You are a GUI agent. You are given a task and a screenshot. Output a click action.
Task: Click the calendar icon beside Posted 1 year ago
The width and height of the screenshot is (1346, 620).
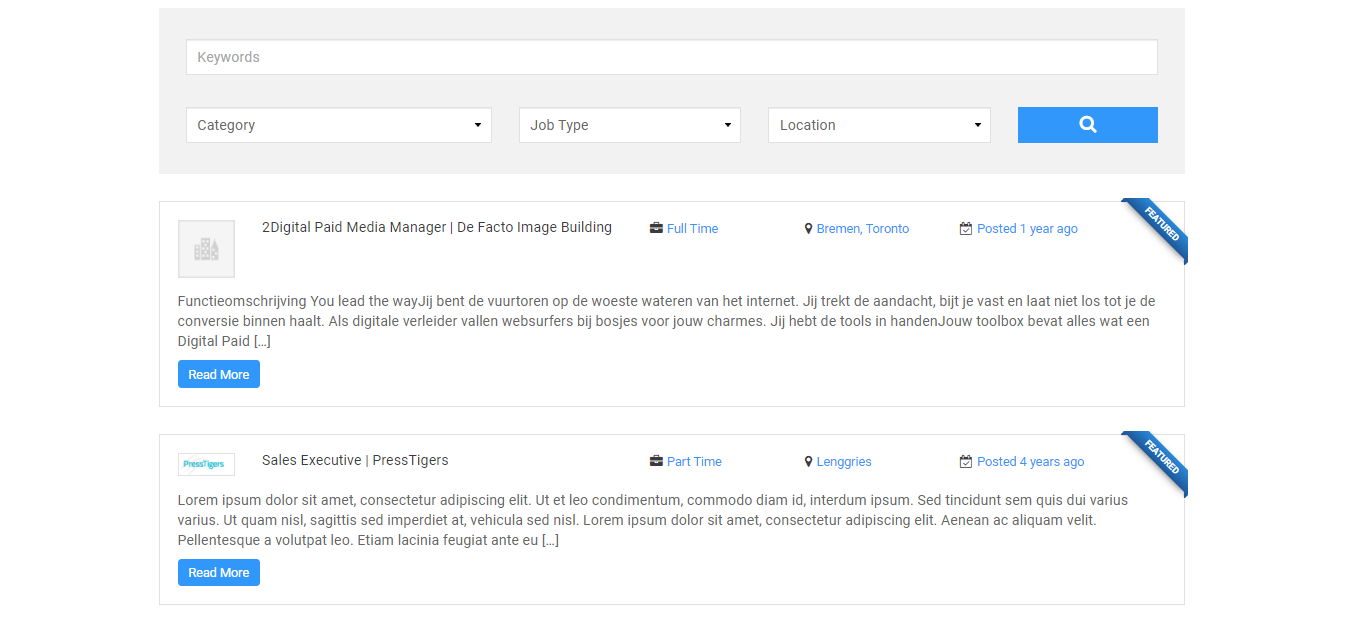tap(965, 228)
